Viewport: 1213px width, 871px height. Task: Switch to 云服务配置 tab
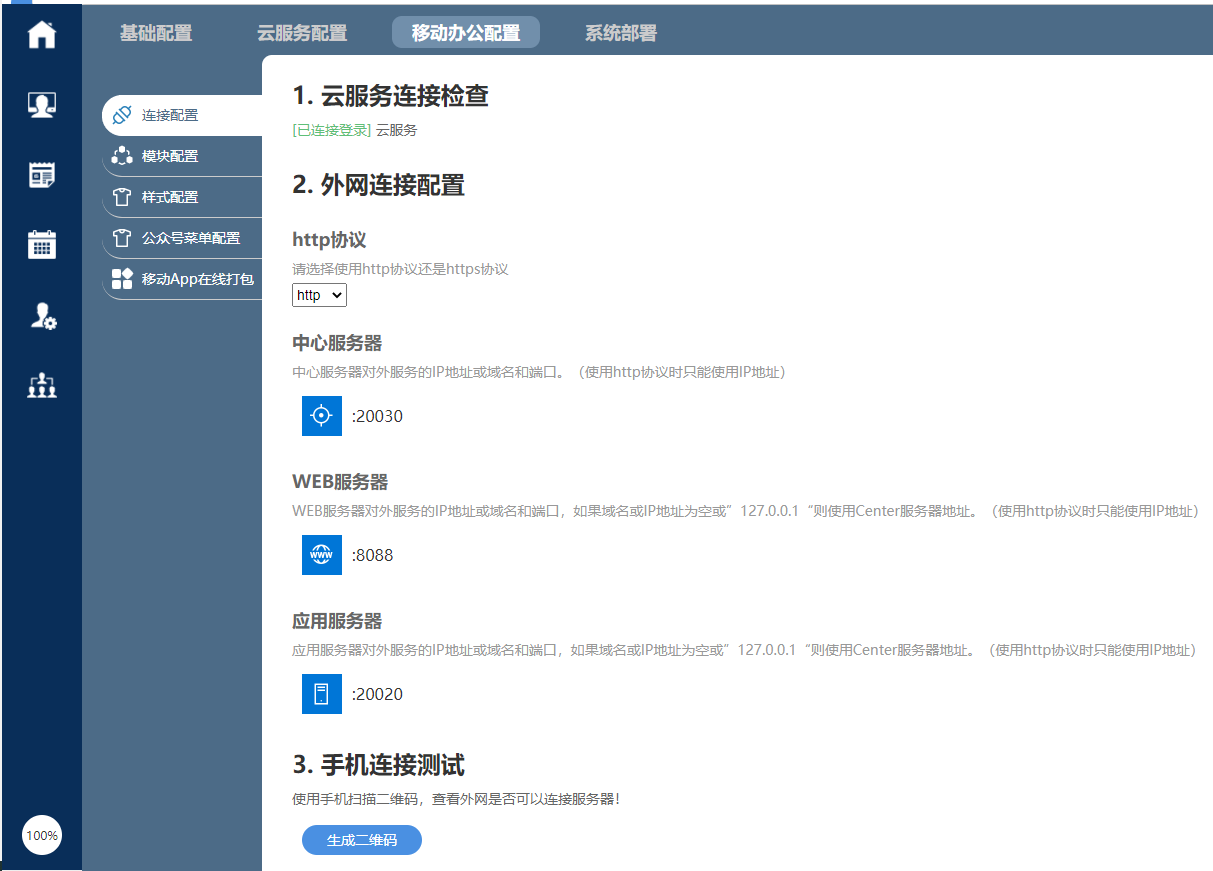point(302,33)
